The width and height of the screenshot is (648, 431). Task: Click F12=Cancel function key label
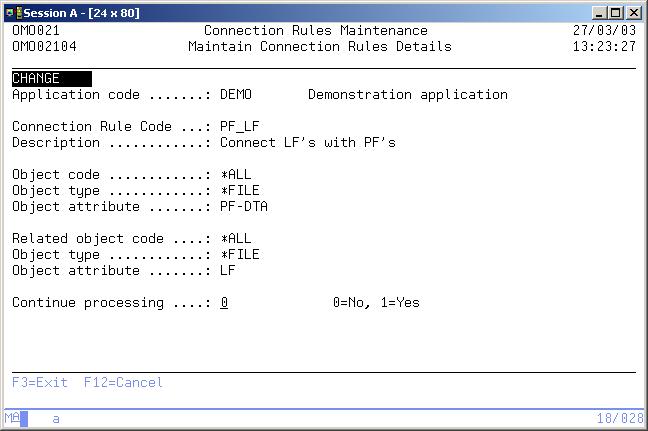point(123,383)
